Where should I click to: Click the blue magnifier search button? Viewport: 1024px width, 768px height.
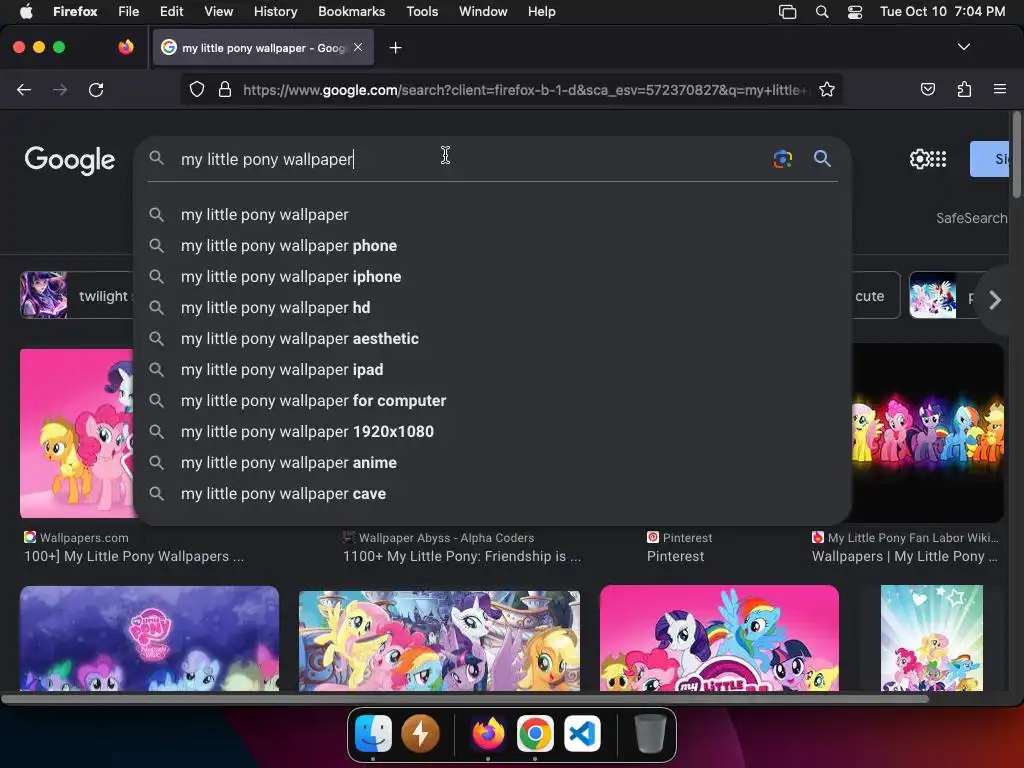coord(822,158)
